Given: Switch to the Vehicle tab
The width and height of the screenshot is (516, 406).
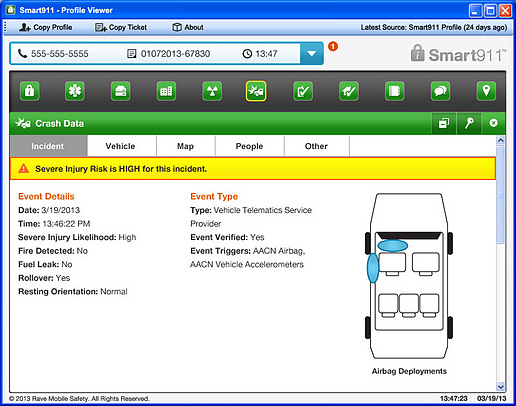Looking at the screenshot, I should pos(120,146).
